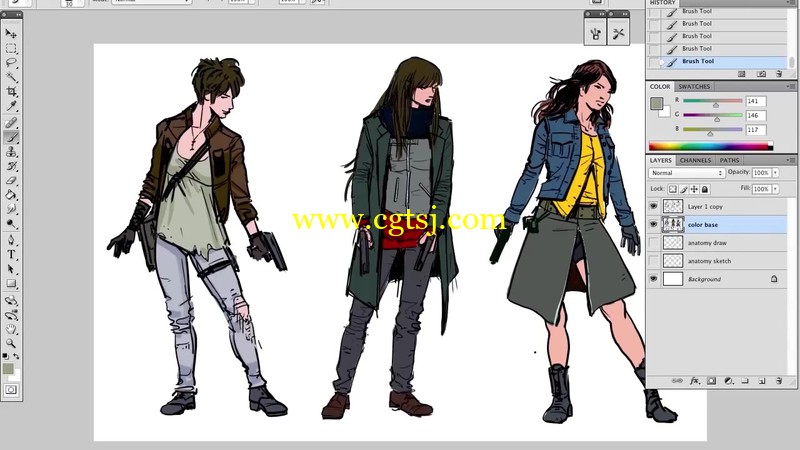Select the 3D Orbit camera tool
The image size is (800, 450).
[x=11, y=314]
